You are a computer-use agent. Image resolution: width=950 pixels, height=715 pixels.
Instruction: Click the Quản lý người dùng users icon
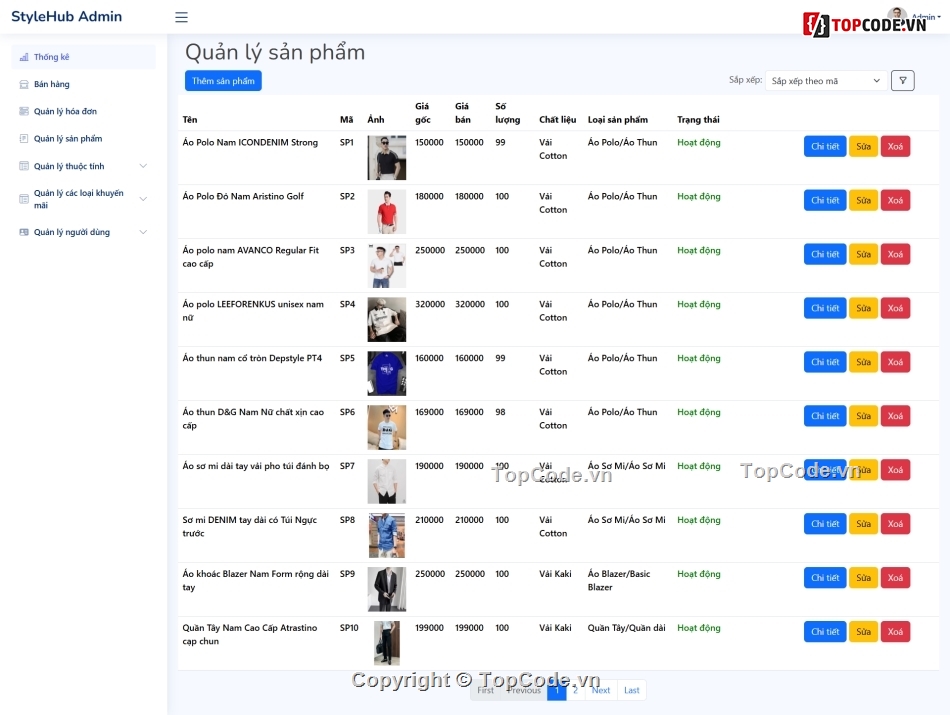coord(24,231)
